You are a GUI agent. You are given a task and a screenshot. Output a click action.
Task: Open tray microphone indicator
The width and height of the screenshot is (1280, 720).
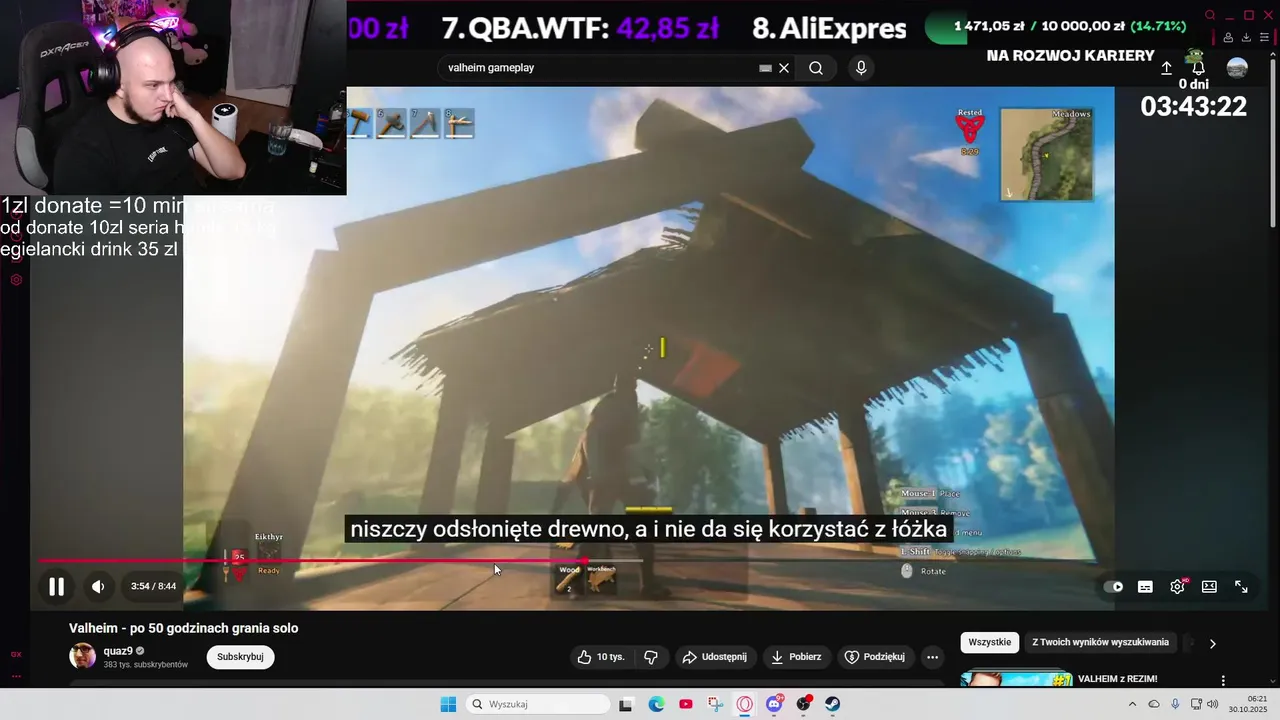click(1175, 704)
